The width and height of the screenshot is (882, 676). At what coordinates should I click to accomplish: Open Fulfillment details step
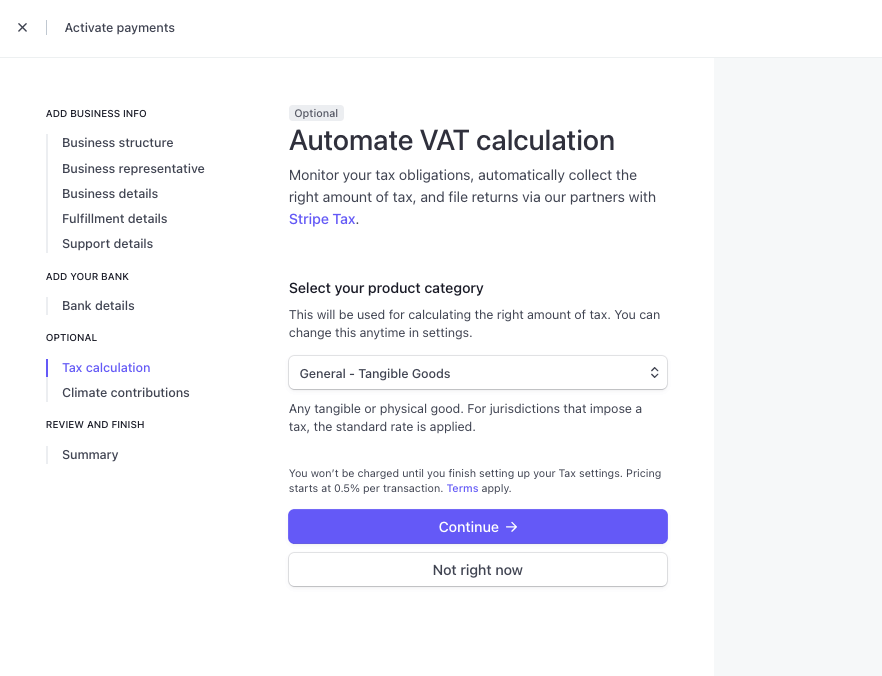coord(115,219)
